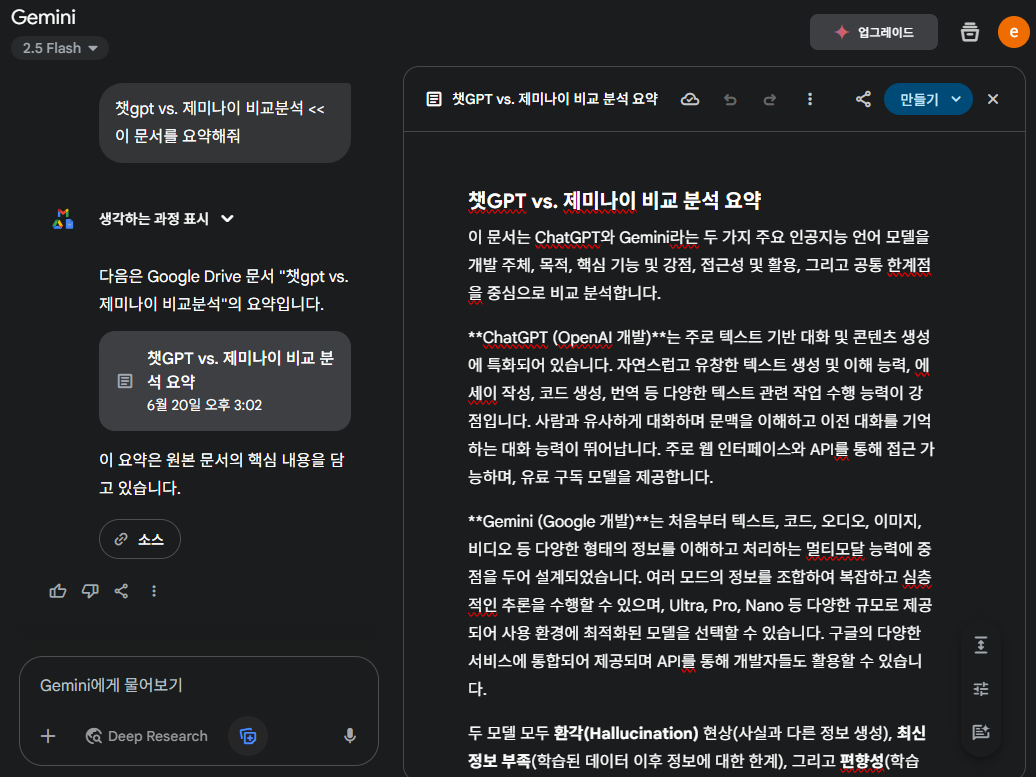
Task: Click the Google Workspace icon beside response
Action: 63,219
